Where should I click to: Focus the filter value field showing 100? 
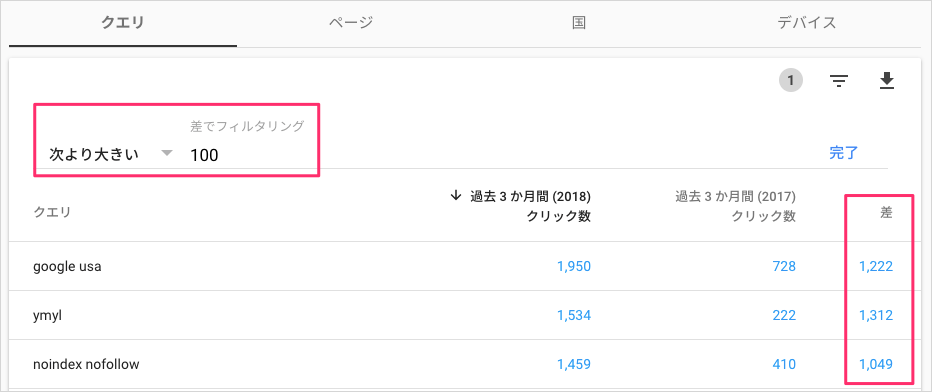[x=247, y=156]
